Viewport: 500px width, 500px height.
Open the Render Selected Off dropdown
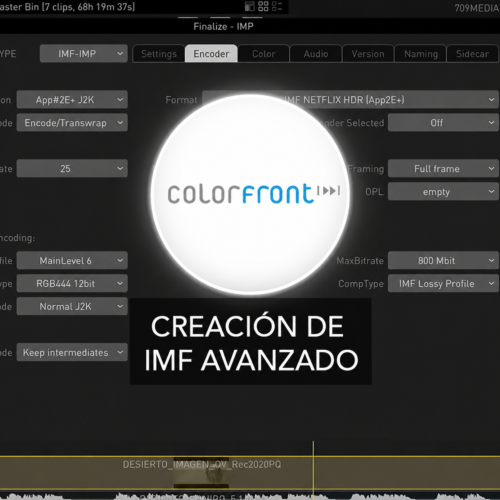point(443,123)
